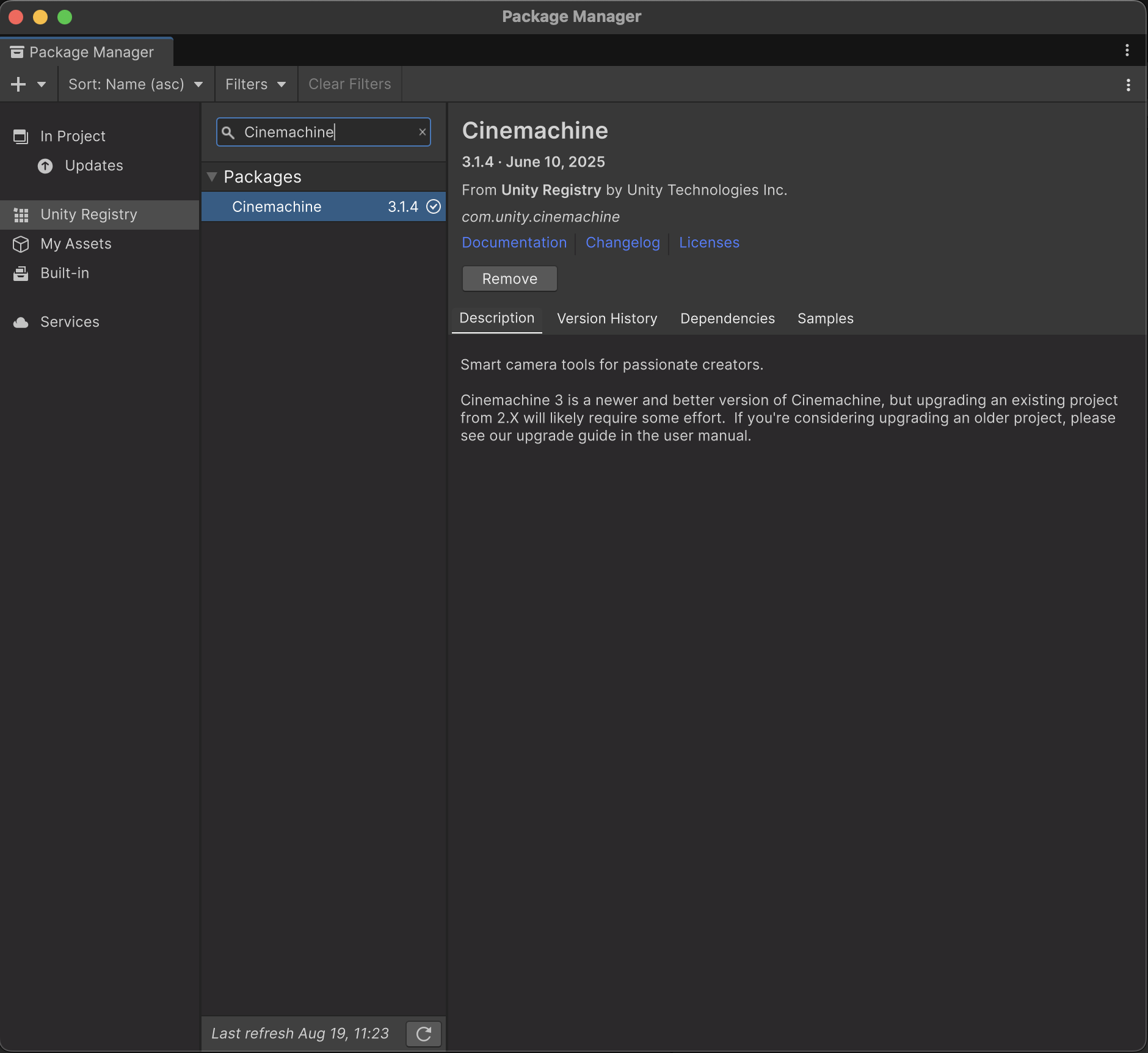Viewport: 1148px width, 1053px height.
Task: View the Samples tab
Action: 825,318
